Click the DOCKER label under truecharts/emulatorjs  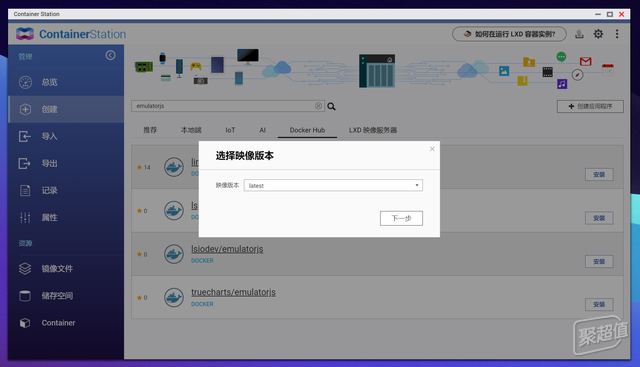202,304
